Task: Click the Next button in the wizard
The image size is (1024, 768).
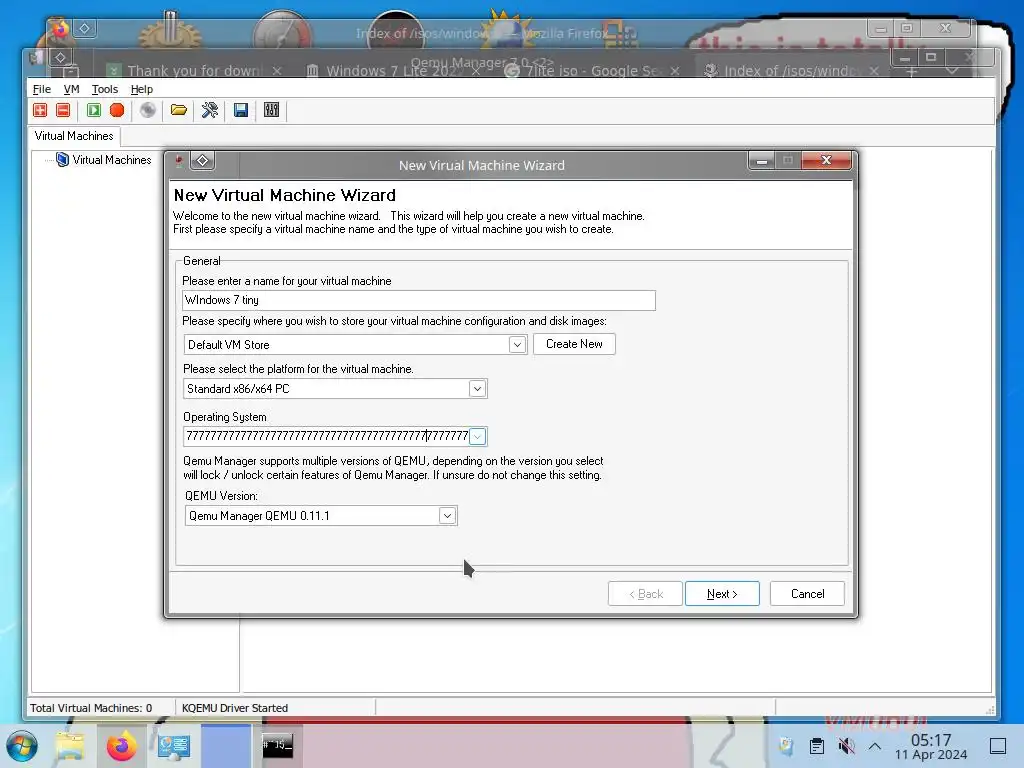Action: [x=722, y=594]
